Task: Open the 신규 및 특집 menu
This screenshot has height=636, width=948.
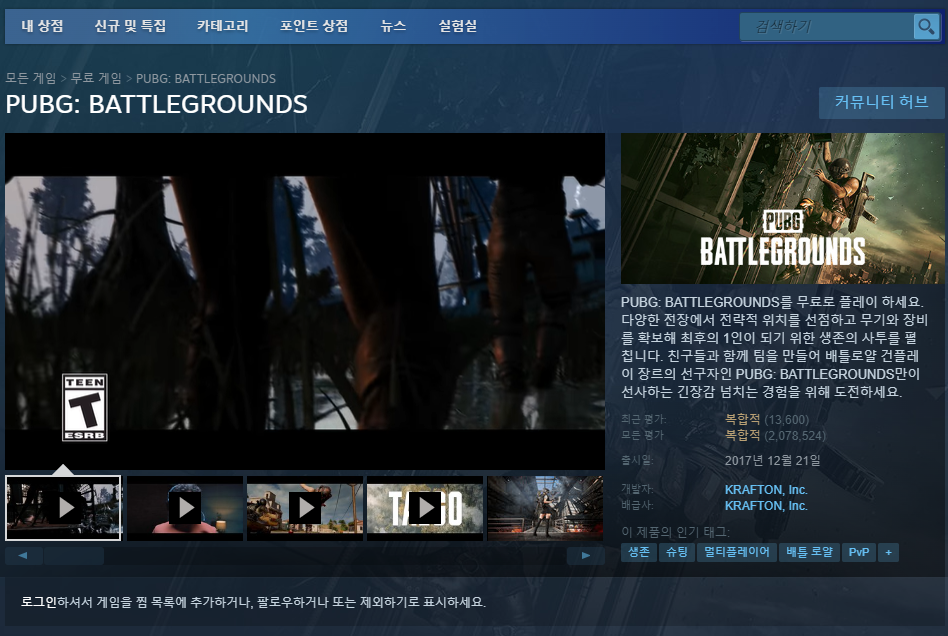Action: click(x=130, y=26)
